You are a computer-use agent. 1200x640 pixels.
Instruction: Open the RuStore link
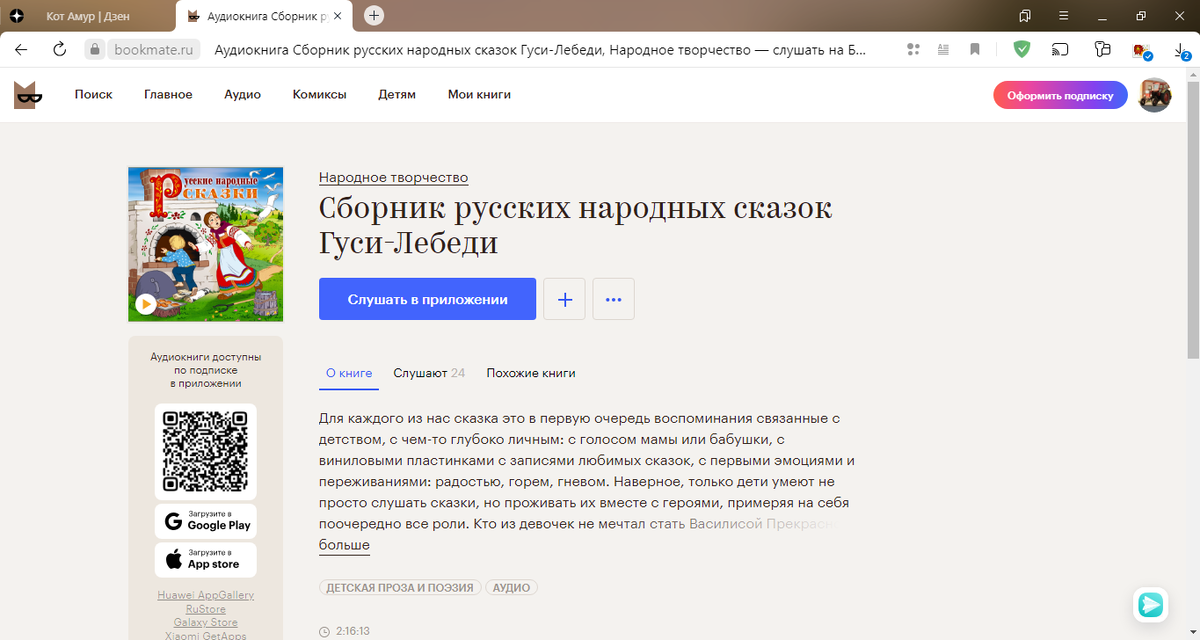[206, 609]
